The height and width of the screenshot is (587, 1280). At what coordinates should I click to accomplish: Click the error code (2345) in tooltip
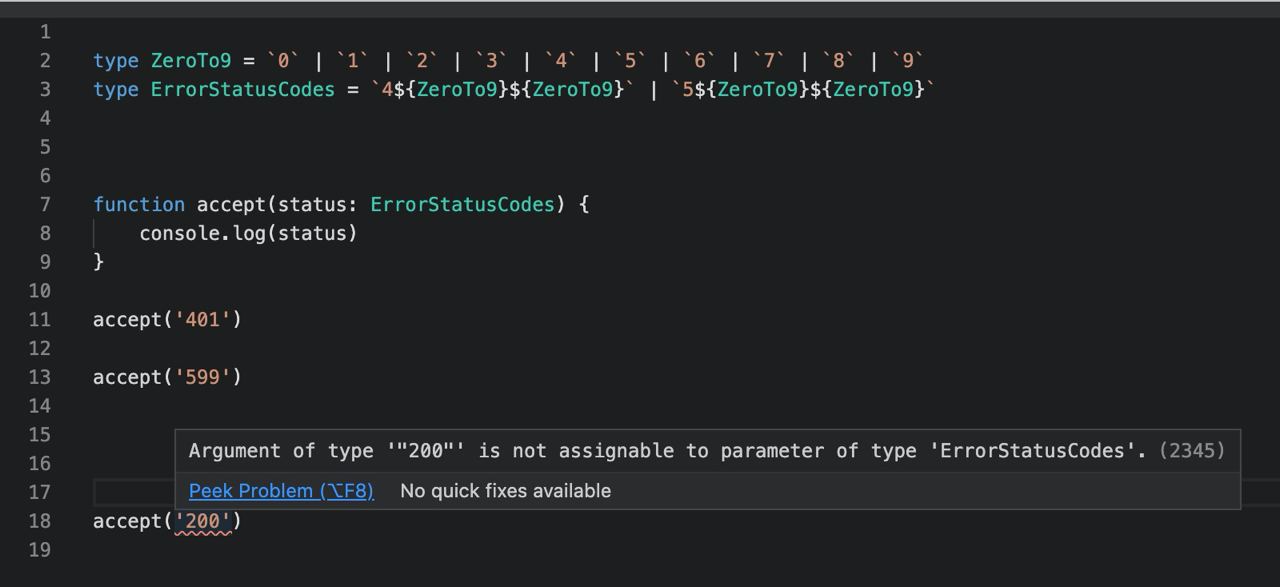coord(1192,451)
